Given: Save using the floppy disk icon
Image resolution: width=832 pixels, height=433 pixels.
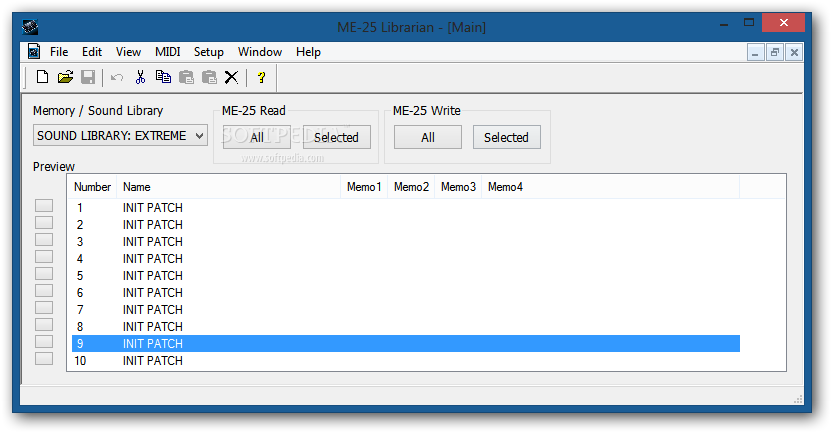Looking at the screenshot, I should click(88, 77).
